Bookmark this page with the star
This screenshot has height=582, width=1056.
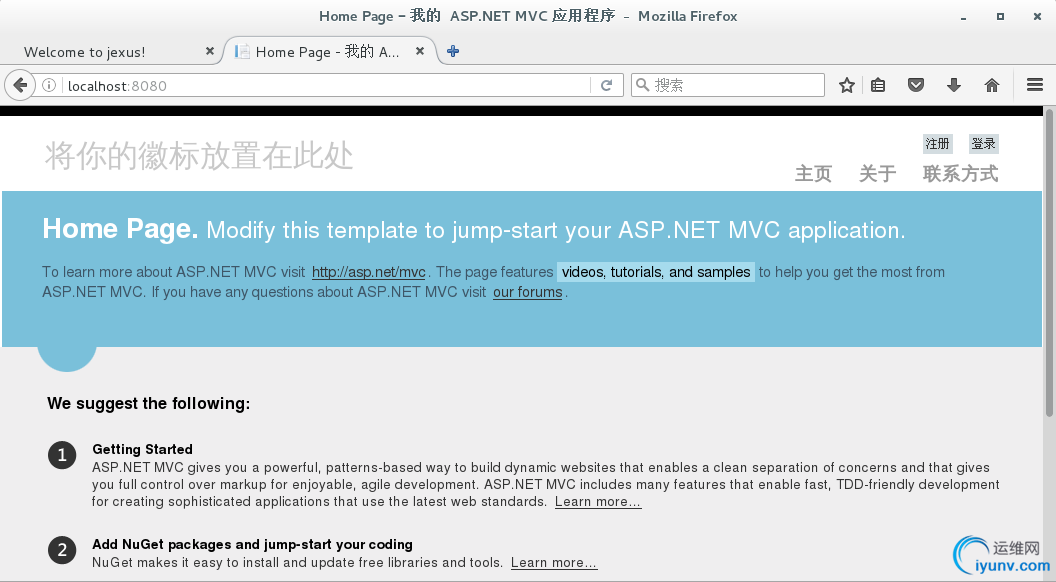pos(847,86)
